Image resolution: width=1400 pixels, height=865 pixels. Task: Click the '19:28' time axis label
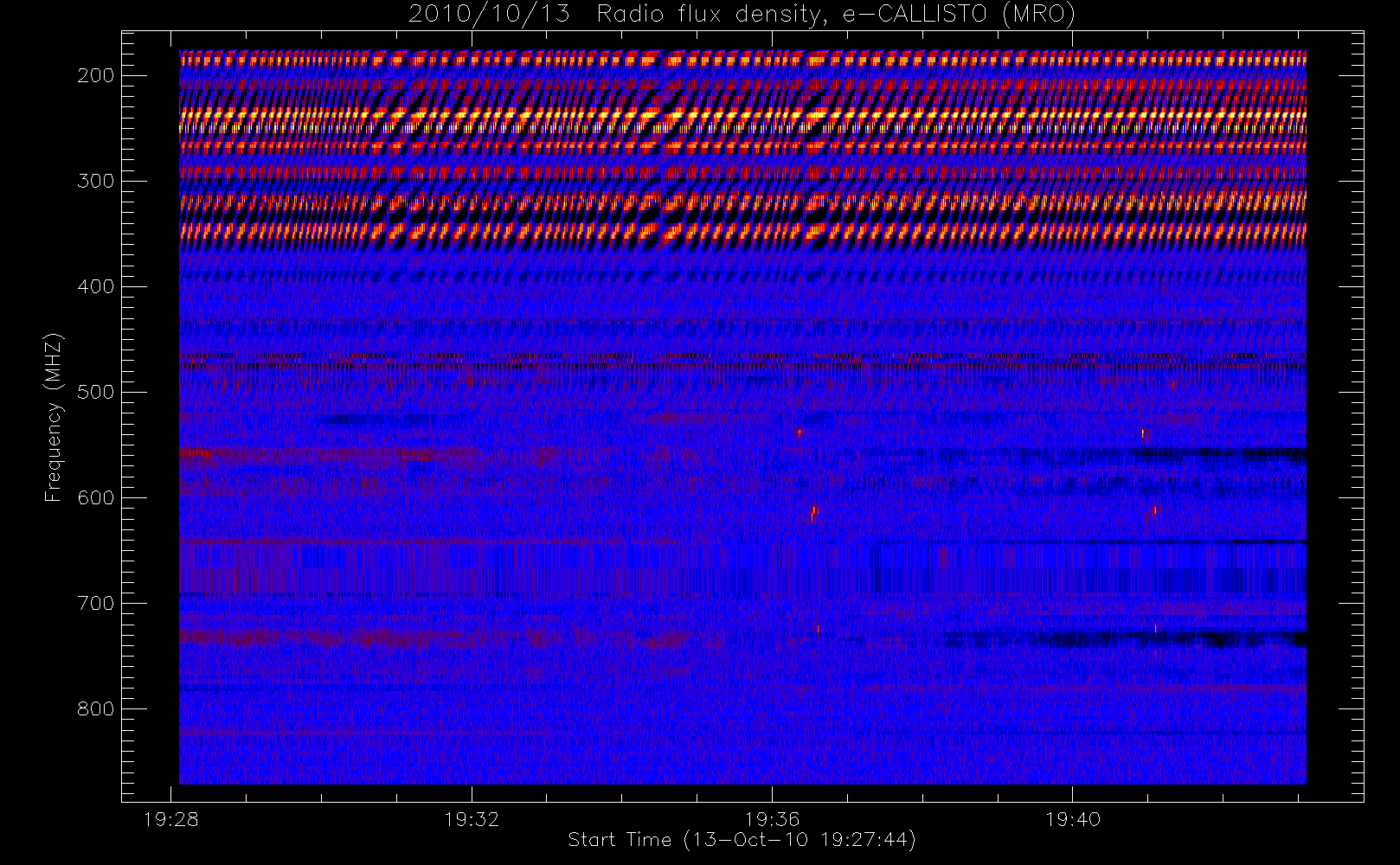(x=171, y=818)
